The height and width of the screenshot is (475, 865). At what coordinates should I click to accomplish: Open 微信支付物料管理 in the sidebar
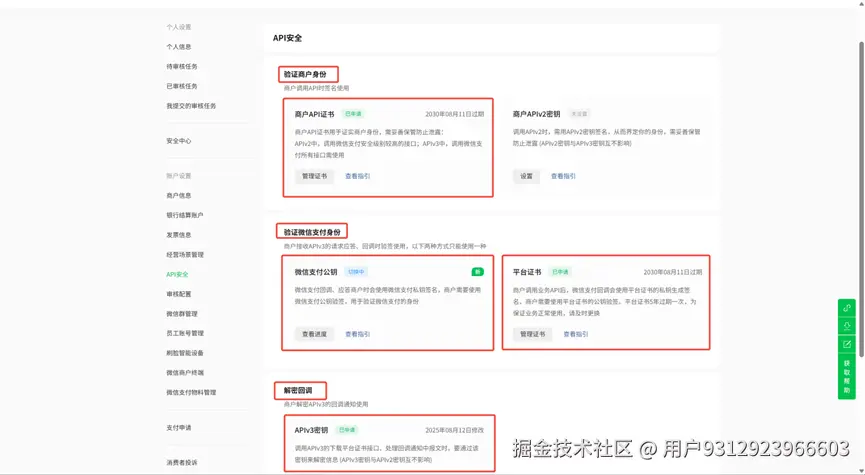coord(191,392)
